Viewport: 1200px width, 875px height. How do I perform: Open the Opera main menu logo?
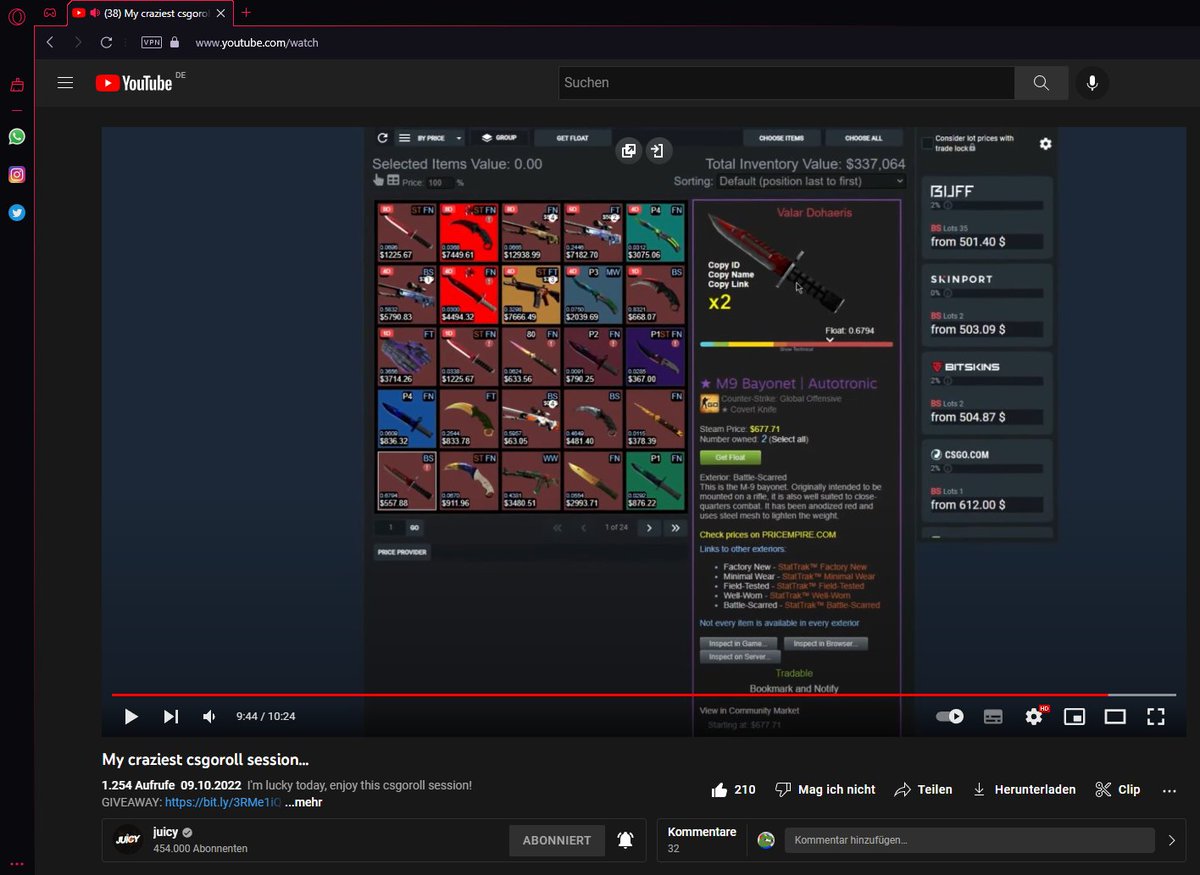(16, 15)
